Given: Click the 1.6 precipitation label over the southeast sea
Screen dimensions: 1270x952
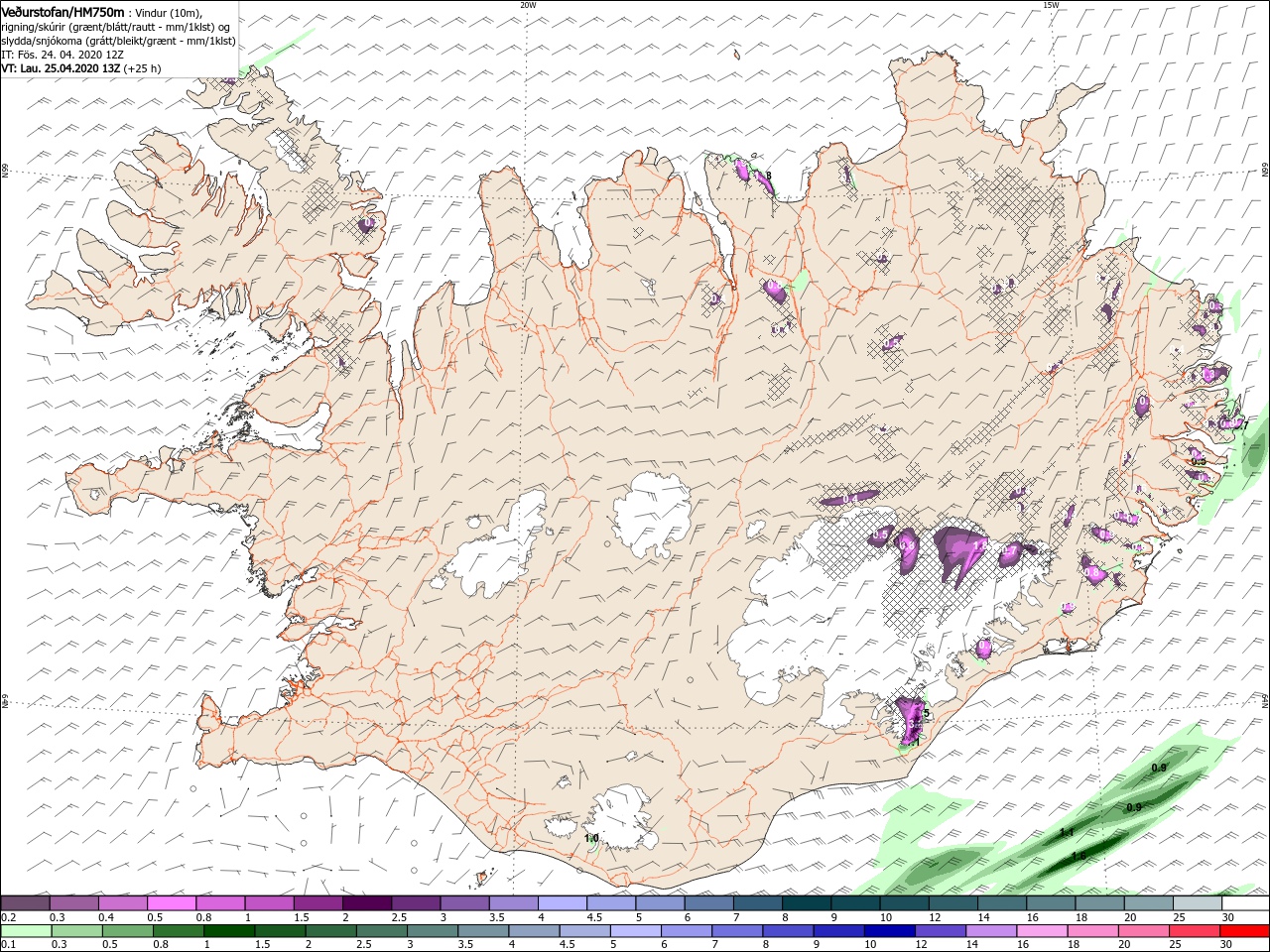Looking at the screenshot, I should (1079, 856).
